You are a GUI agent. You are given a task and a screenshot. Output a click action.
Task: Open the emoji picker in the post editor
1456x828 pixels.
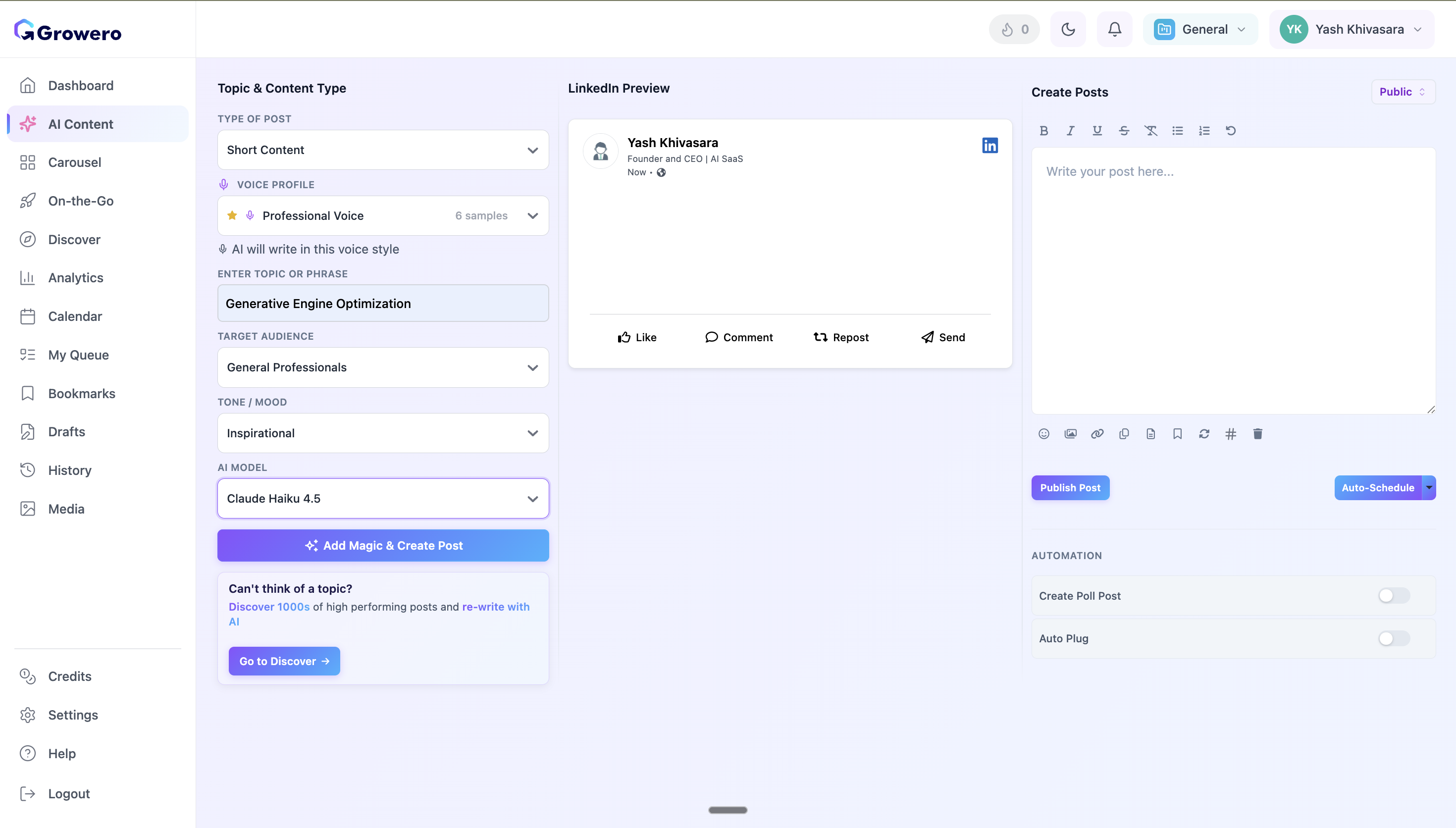coord(1044,433)
